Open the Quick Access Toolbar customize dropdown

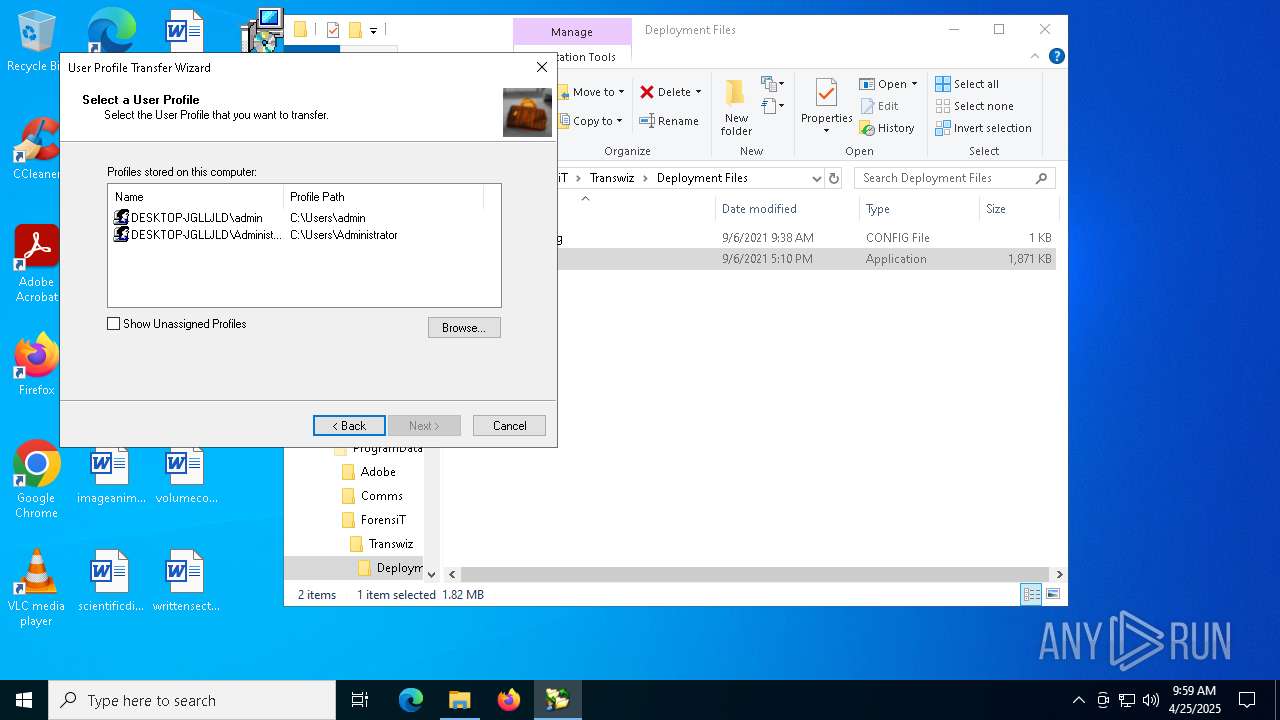373,31
